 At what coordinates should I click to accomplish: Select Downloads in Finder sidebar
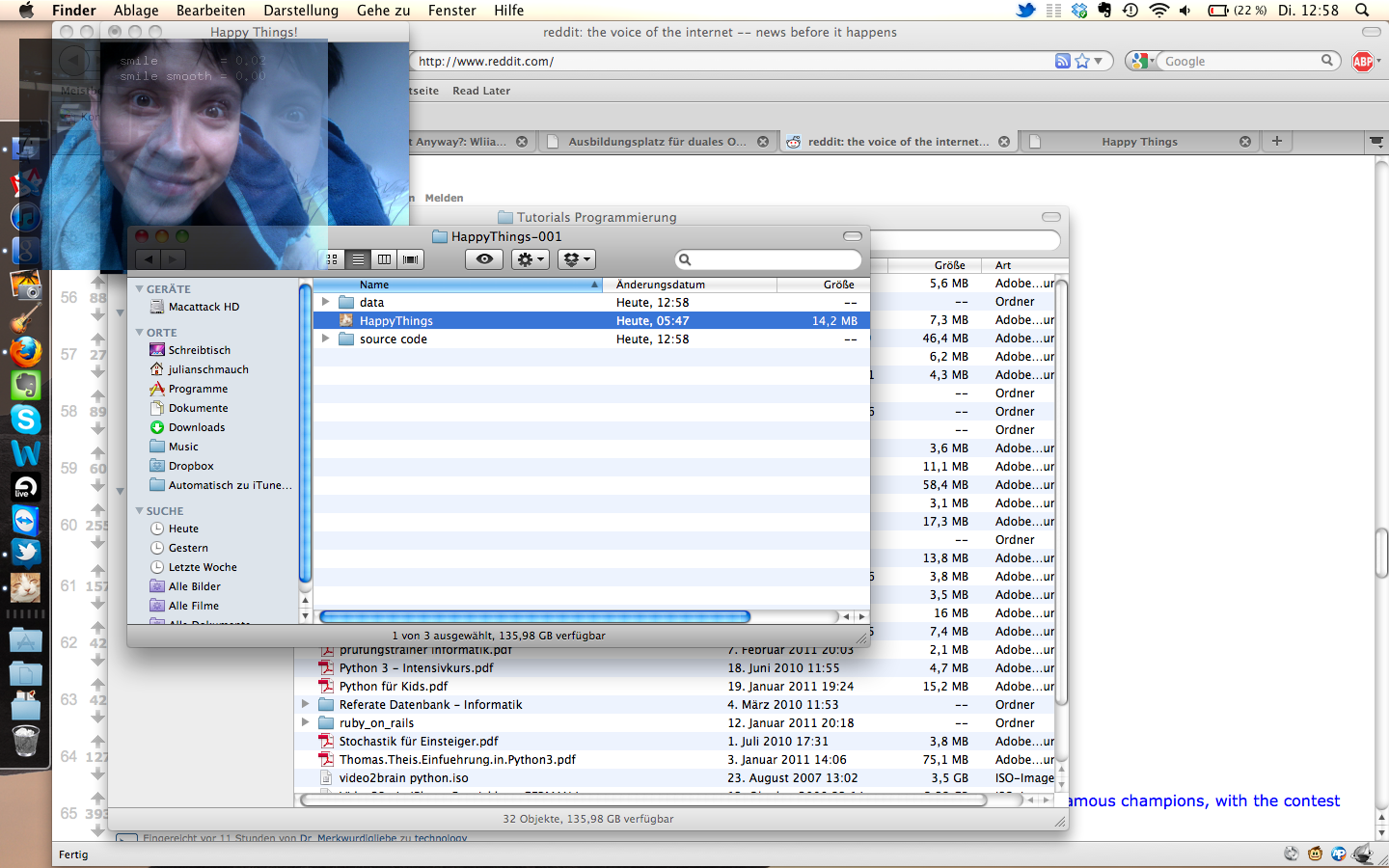(197, 427)
